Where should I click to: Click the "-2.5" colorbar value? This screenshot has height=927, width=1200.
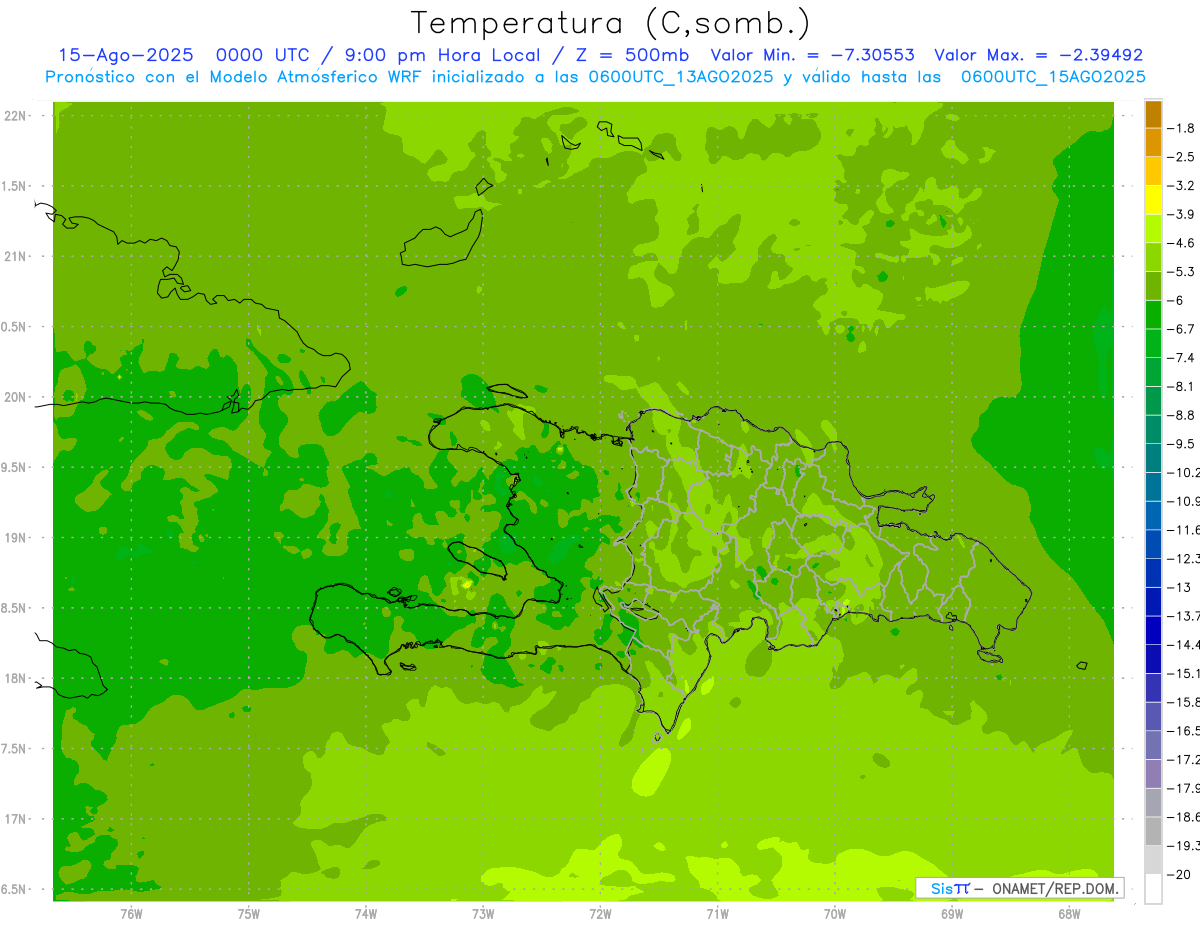pyautogui.click(x=1182, y=157)
